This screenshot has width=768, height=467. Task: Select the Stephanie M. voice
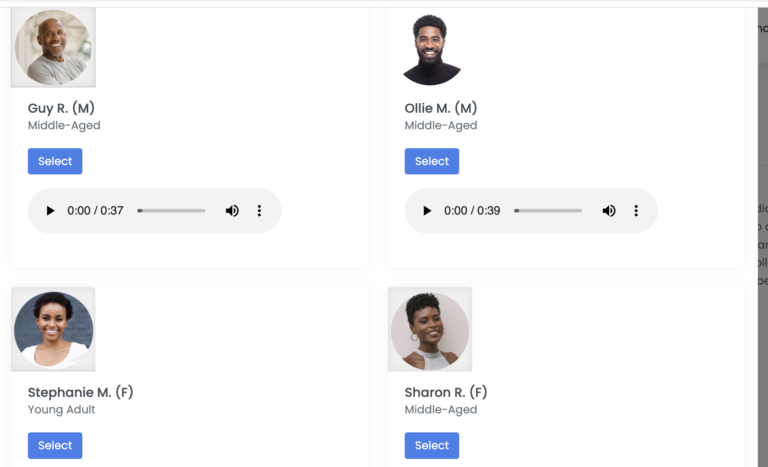pos(55,445)
